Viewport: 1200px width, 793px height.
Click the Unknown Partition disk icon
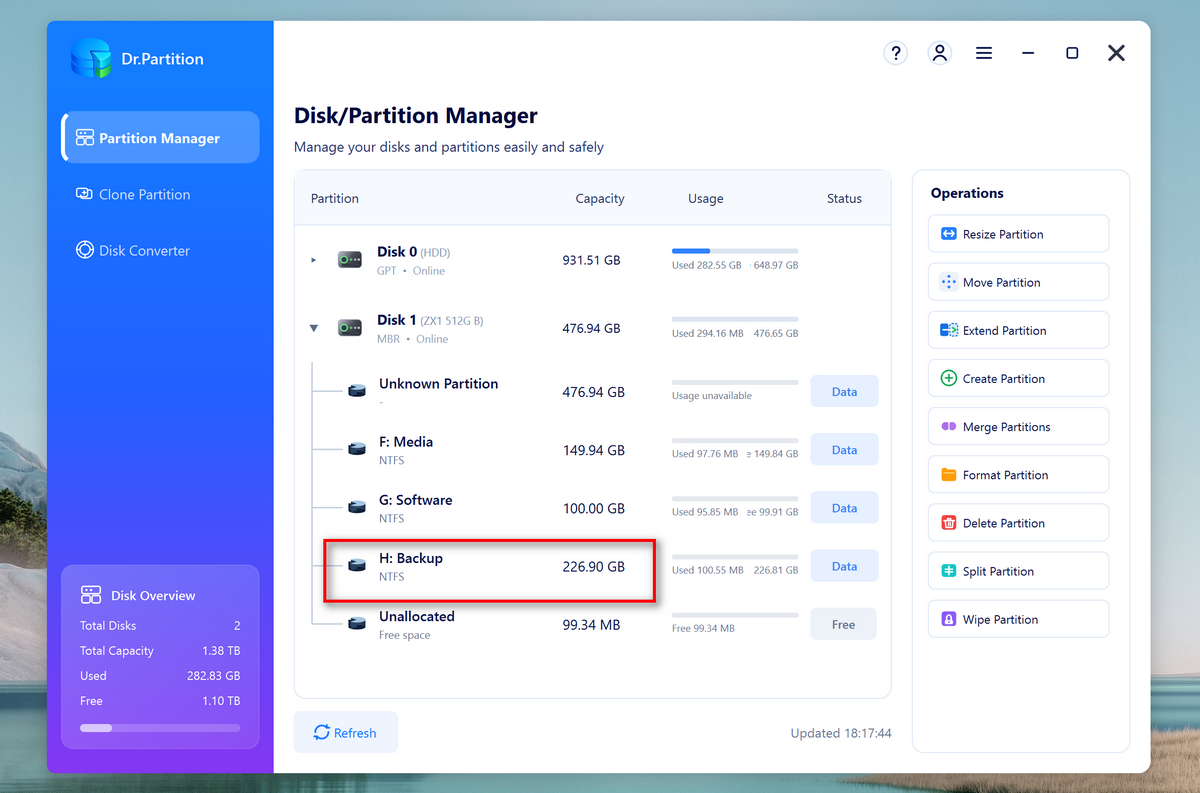(x=357, y=391)
